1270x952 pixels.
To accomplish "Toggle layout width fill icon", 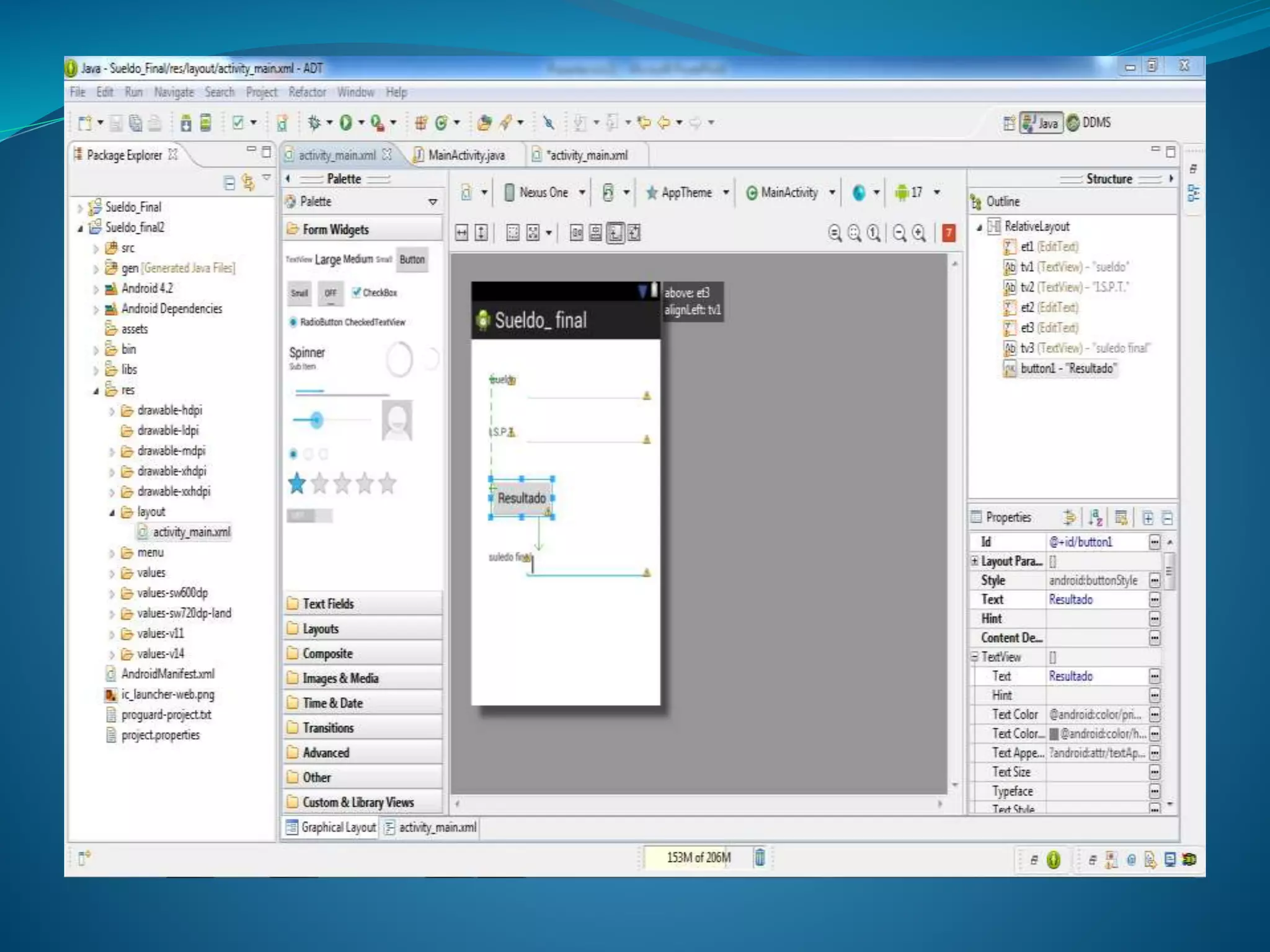I will click(x=461, y=232).
